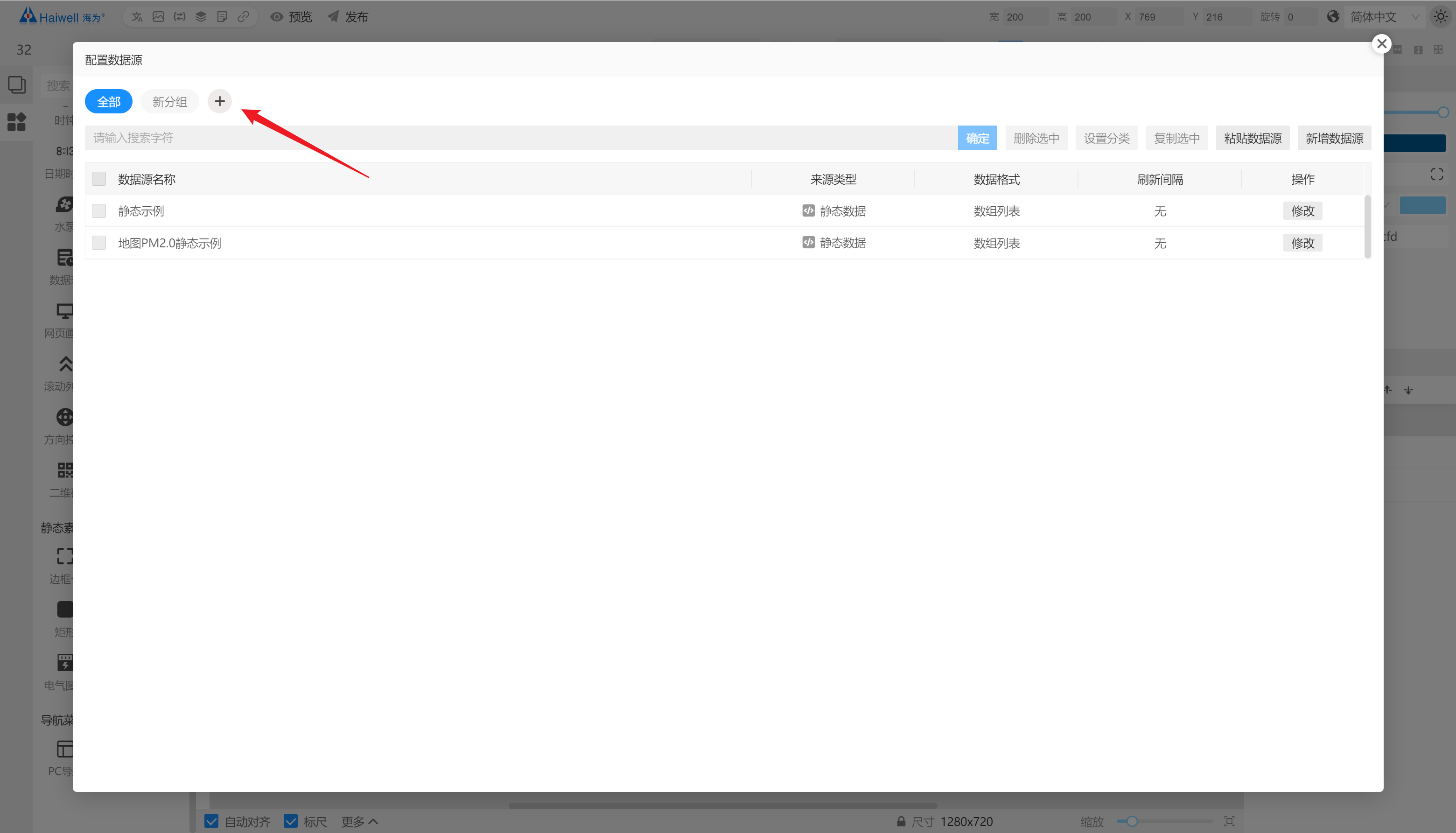This screenshot has height=833, width=1456.
Task: Select the PC navigation menu icon
Action: click(65, 749)
